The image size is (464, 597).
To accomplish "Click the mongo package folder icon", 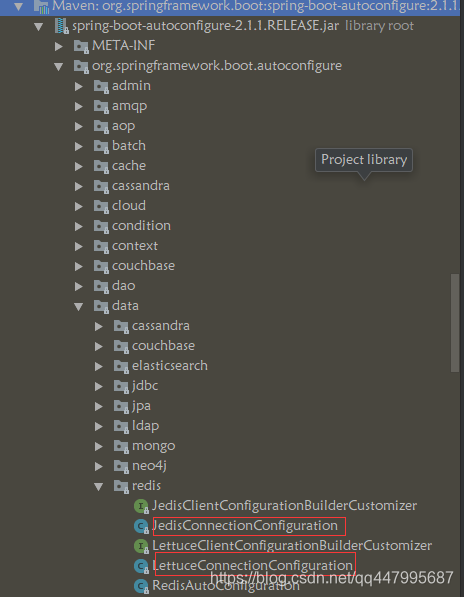I will (121, 446).
